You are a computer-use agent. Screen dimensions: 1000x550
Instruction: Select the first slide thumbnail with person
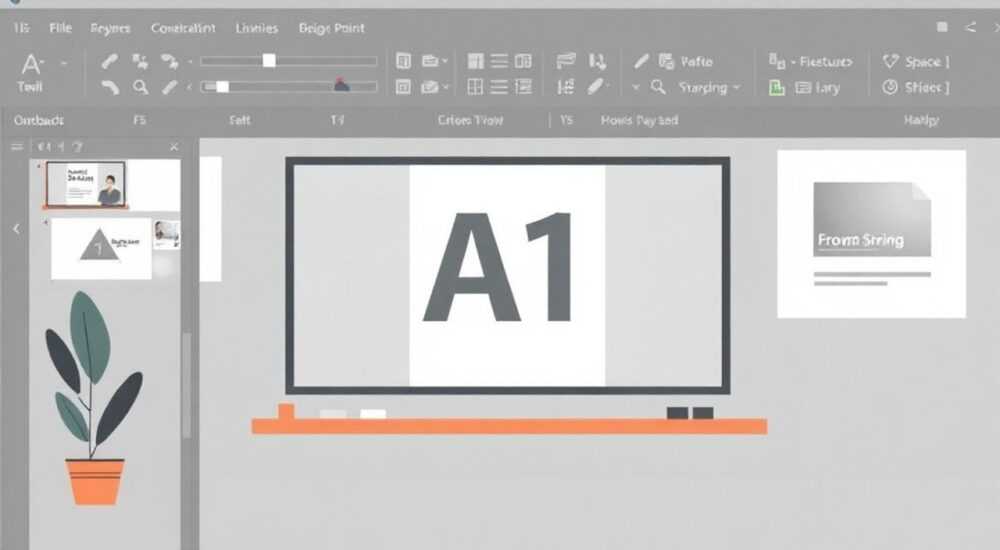coord(86,184)
